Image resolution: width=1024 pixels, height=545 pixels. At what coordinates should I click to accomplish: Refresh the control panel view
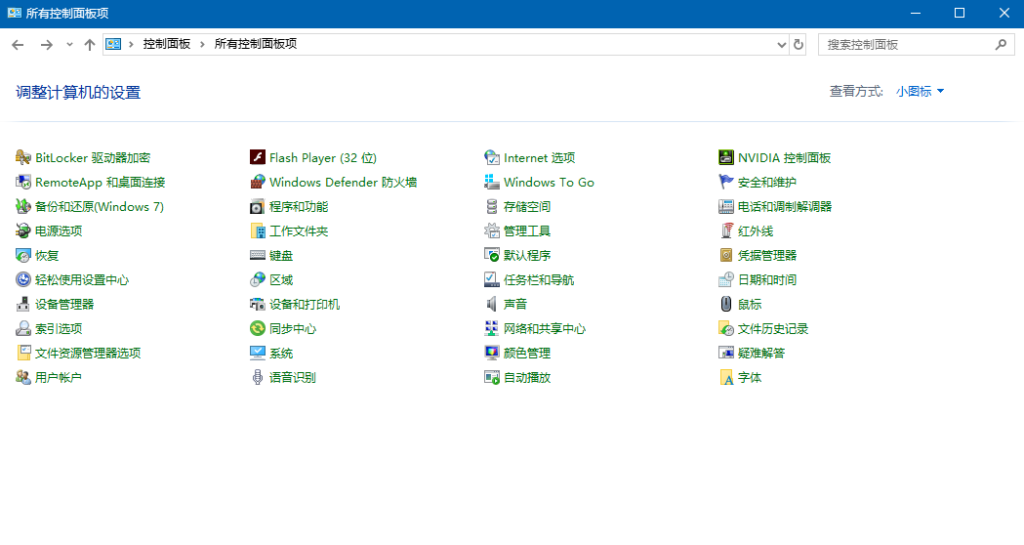pyautogui.click(x=798, y=44)
